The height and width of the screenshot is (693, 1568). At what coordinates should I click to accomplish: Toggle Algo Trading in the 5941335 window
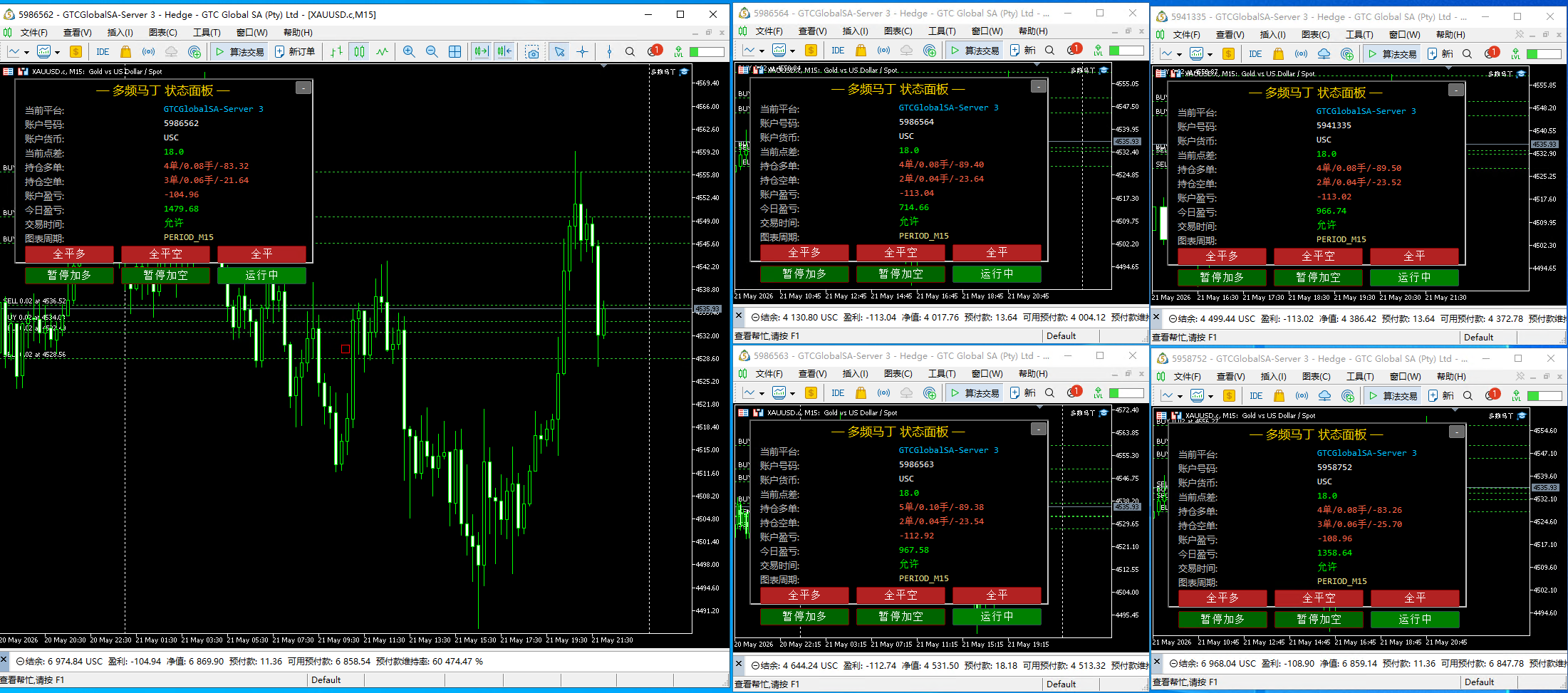(1392, 54)
